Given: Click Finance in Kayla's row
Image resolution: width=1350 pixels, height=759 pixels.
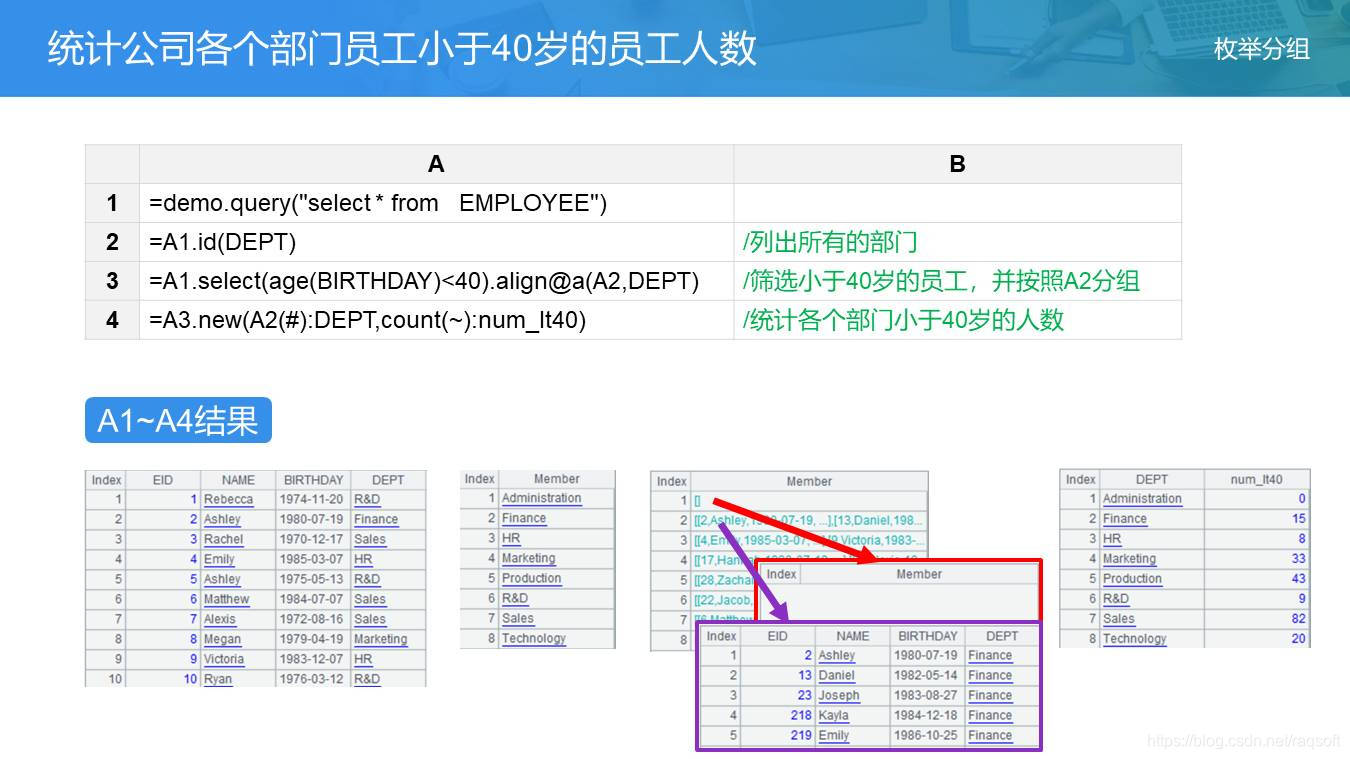Looking at the screenshot, I should [x=990, y=716].
